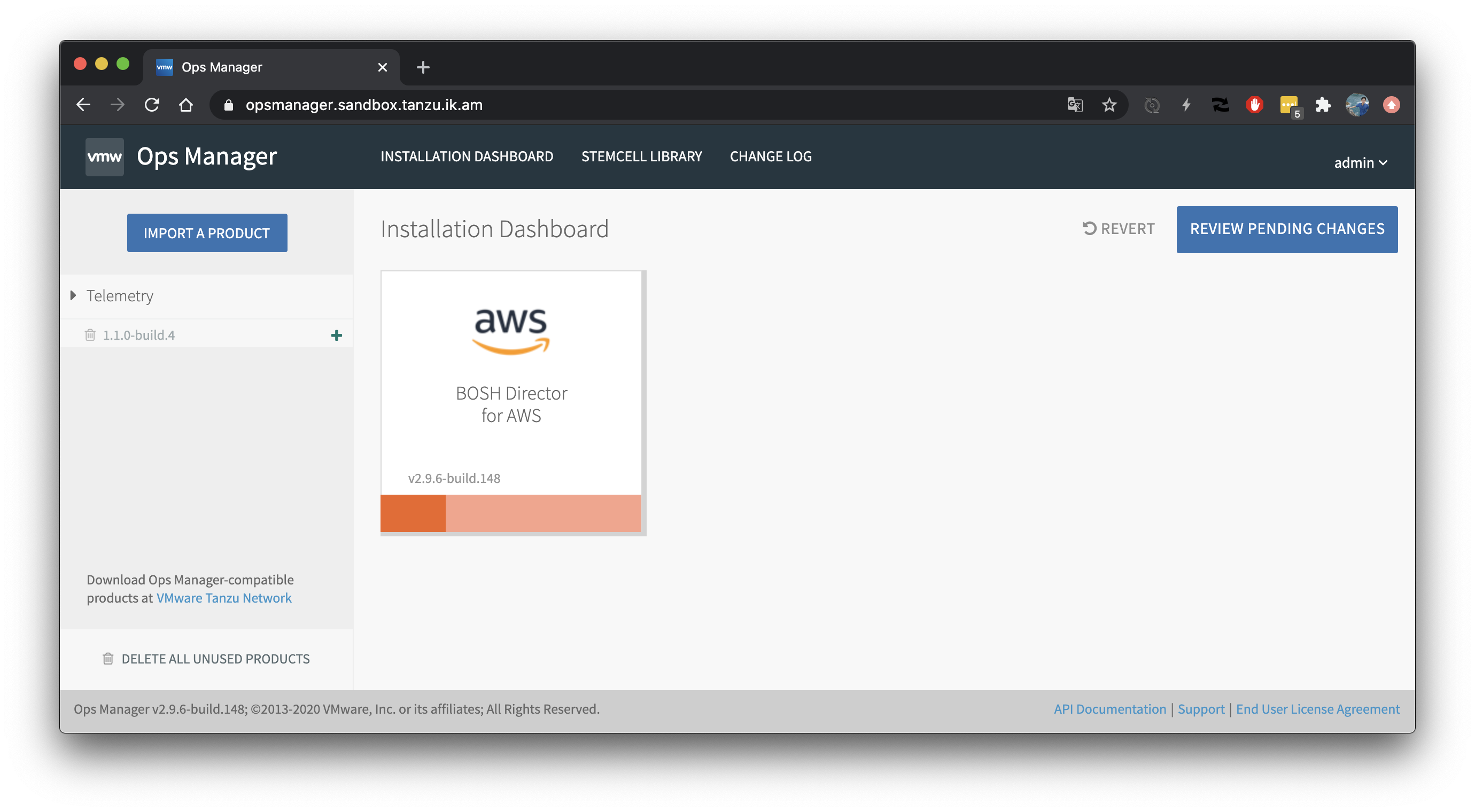Viewport: 1475px width, 812px height.
Task: Expand the Telemetry product entry
Action: click(x=73, y=296)
